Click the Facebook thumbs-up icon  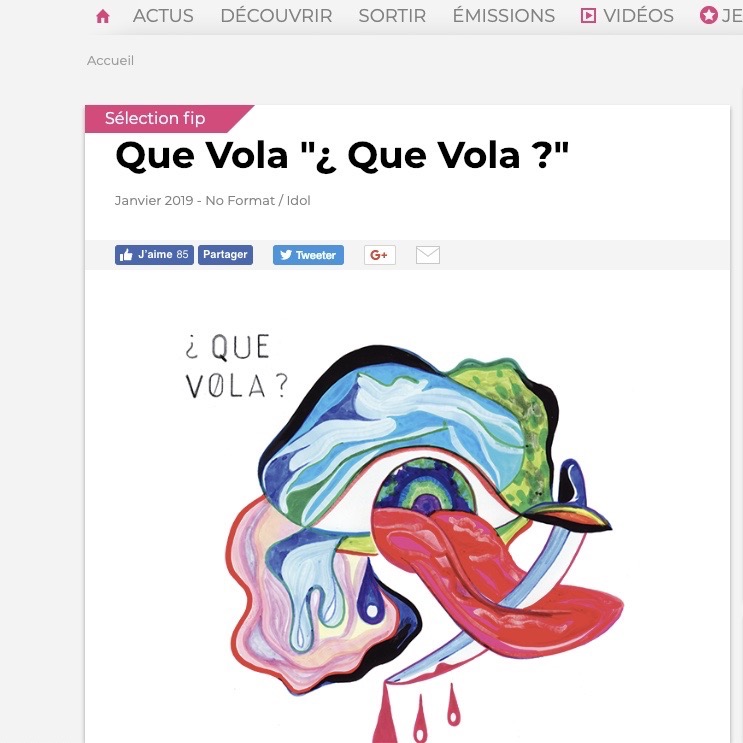pos(126,255)
